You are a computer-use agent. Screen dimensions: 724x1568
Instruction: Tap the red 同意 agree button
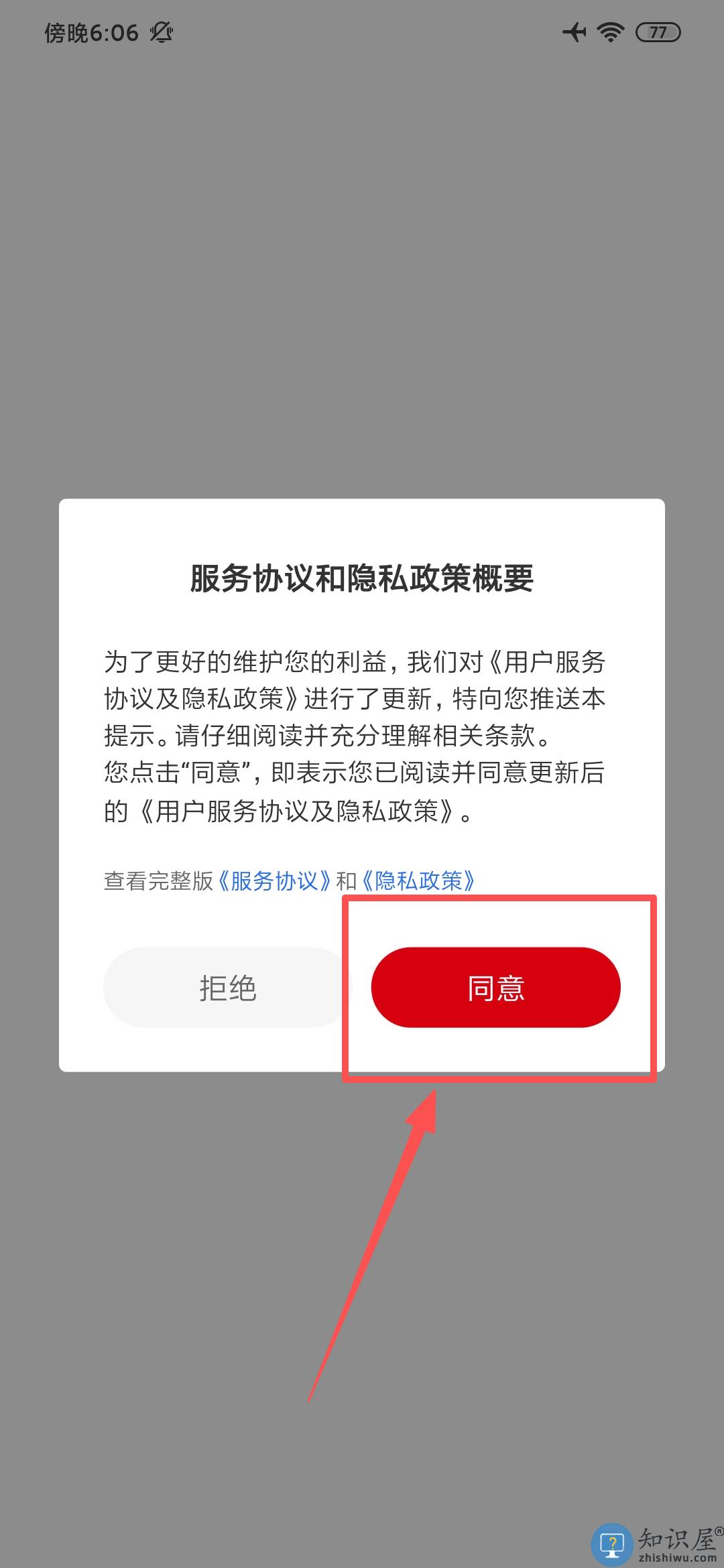(x=496, y=987)
